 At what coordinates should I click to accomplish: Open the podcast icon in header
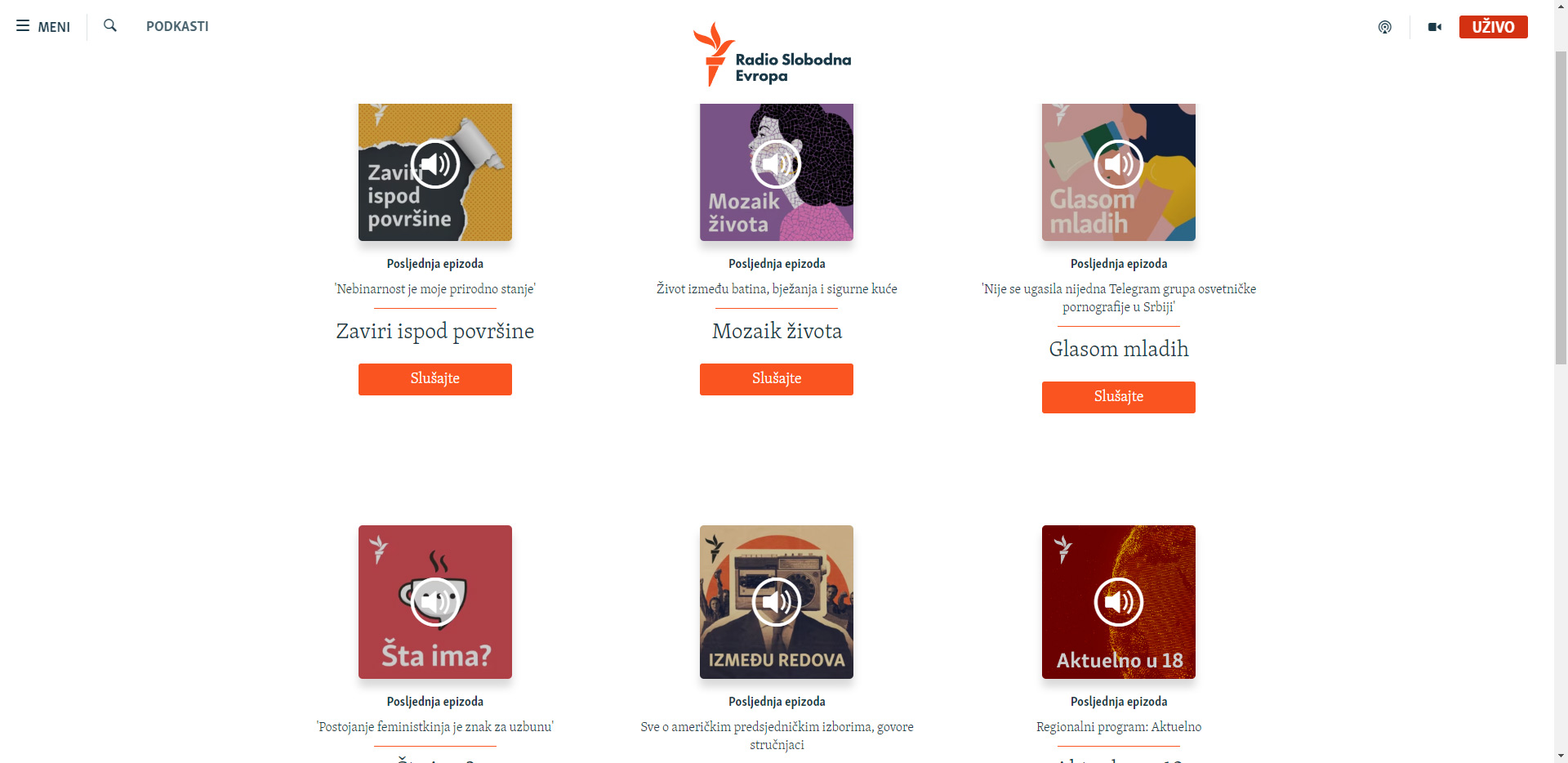1385,27
